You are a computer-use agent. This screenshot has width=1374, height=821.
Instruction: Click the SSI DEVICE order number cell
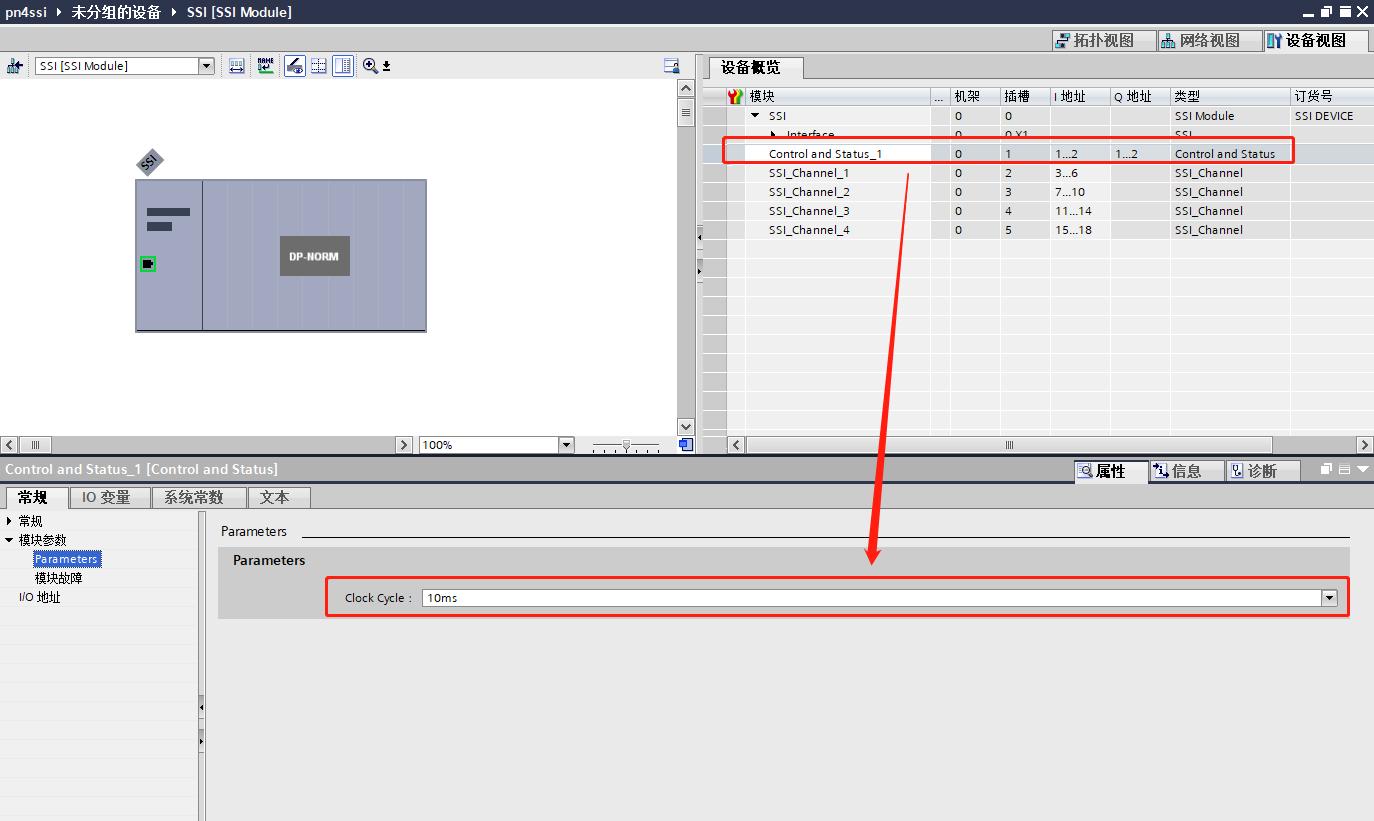1331,116
